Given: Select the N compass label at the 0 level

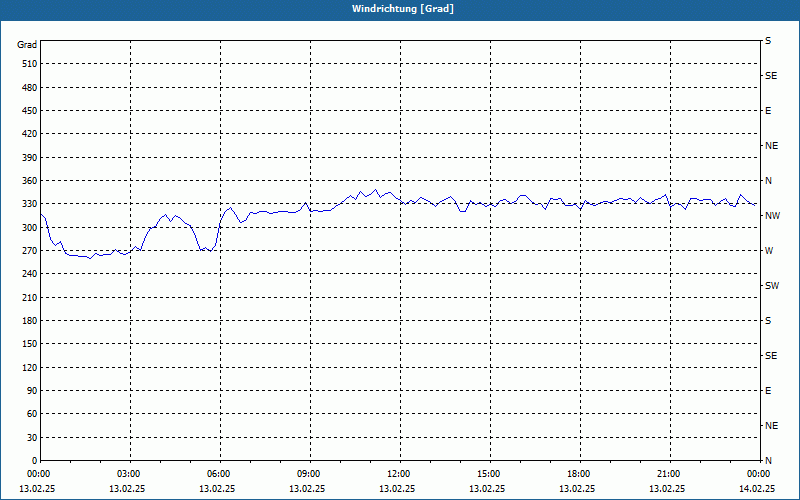Looking at the screenshot, I should tap(768, 460).
